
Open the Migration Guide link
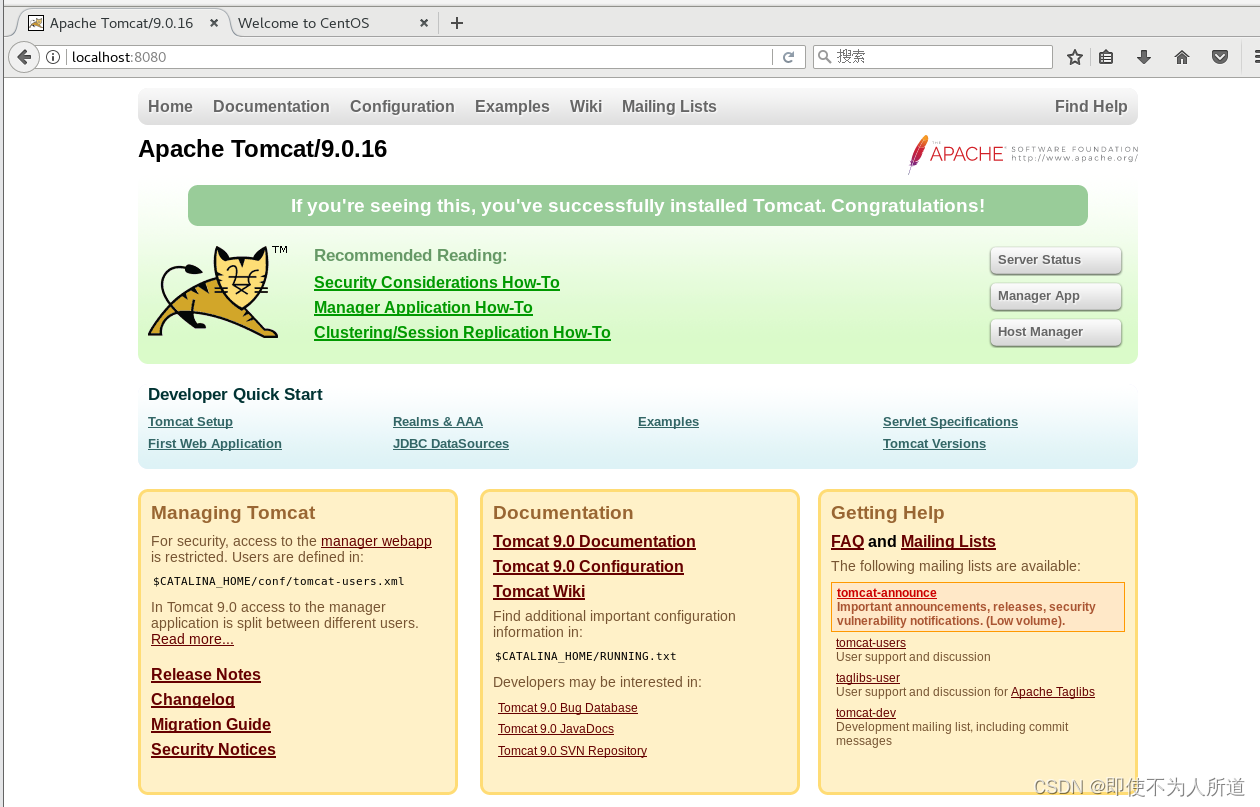pyautogui.click(x=211, y=724)
